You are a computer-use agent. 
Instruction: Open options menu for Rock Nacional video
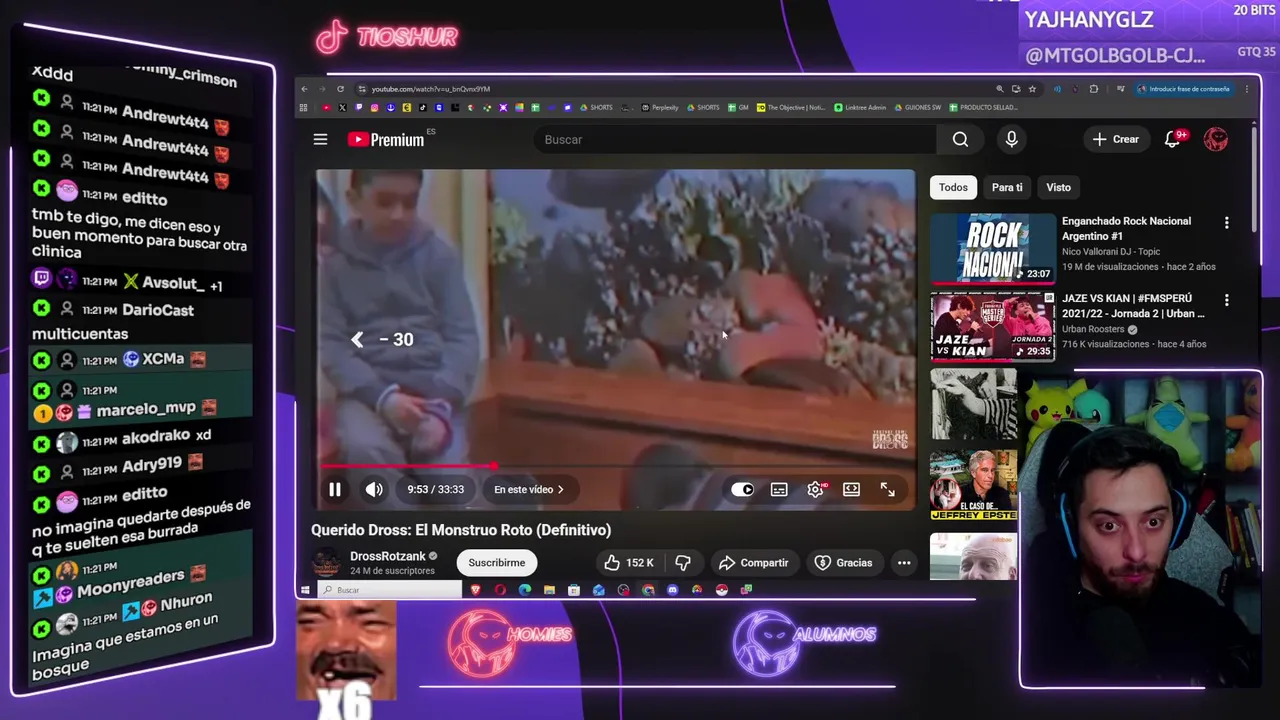point(1227,222)
